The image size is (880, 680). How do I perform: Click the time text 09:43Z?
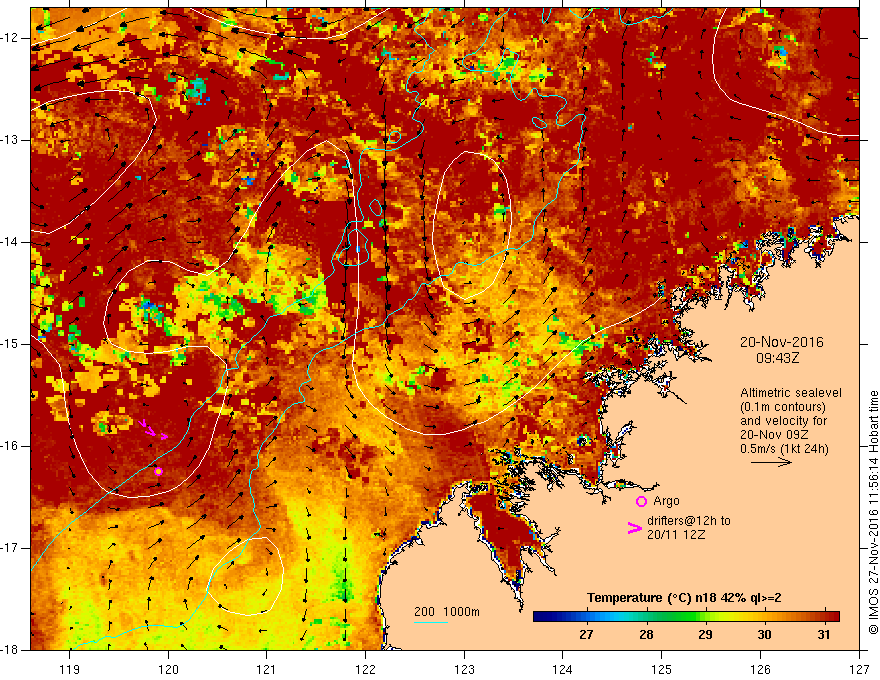click(777, 358)
